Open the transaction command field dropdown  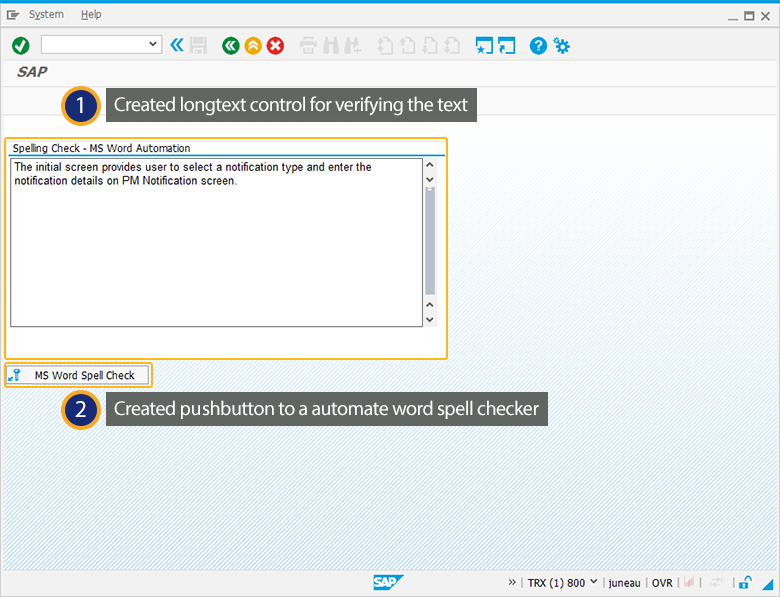[x=153, y=44]
